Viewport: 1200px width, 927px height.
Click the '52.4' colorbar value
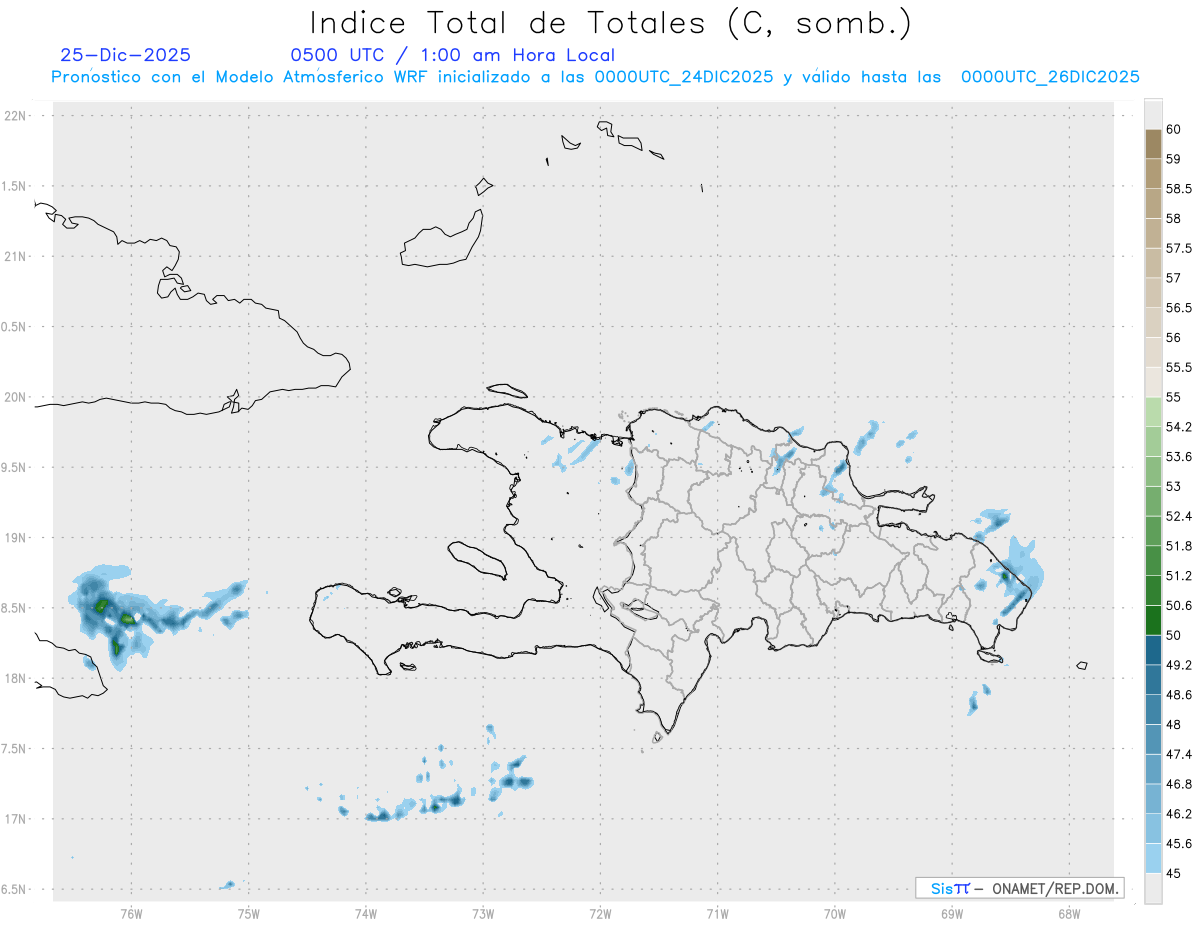pos(1179,516)
